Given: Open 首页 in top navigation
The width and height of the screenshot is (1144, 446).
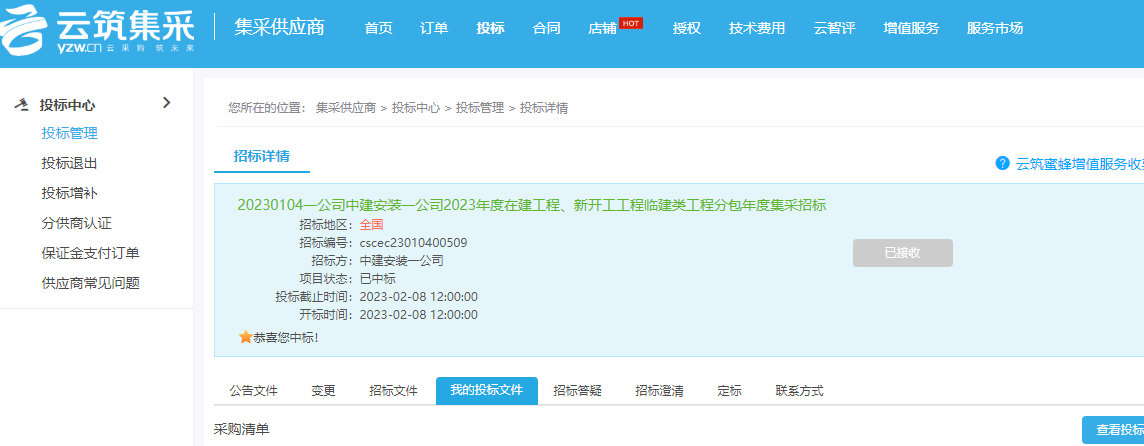Looking at the screenshot, I should pyautogui.click(x=379, y=28).
